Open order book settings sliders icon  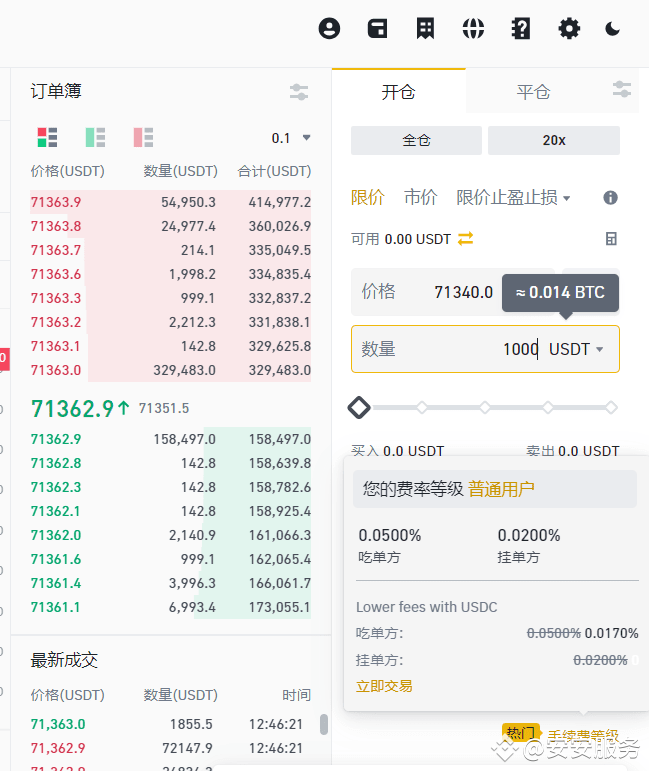pyautogui.click(x=298, y=92)
